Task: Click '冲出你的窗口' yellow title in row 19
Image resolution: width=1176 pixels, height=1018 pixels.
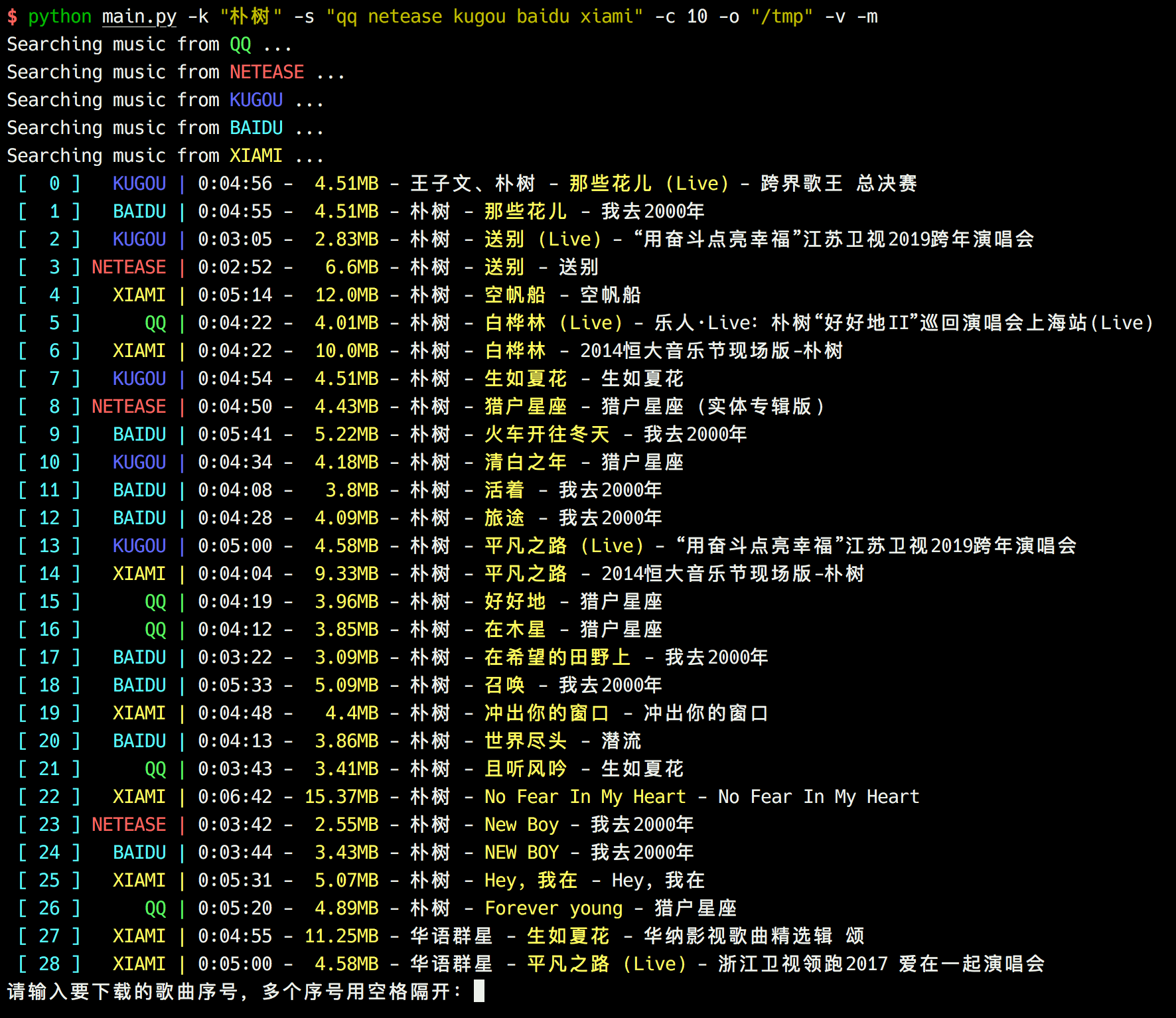Action: tap(547, 713)
